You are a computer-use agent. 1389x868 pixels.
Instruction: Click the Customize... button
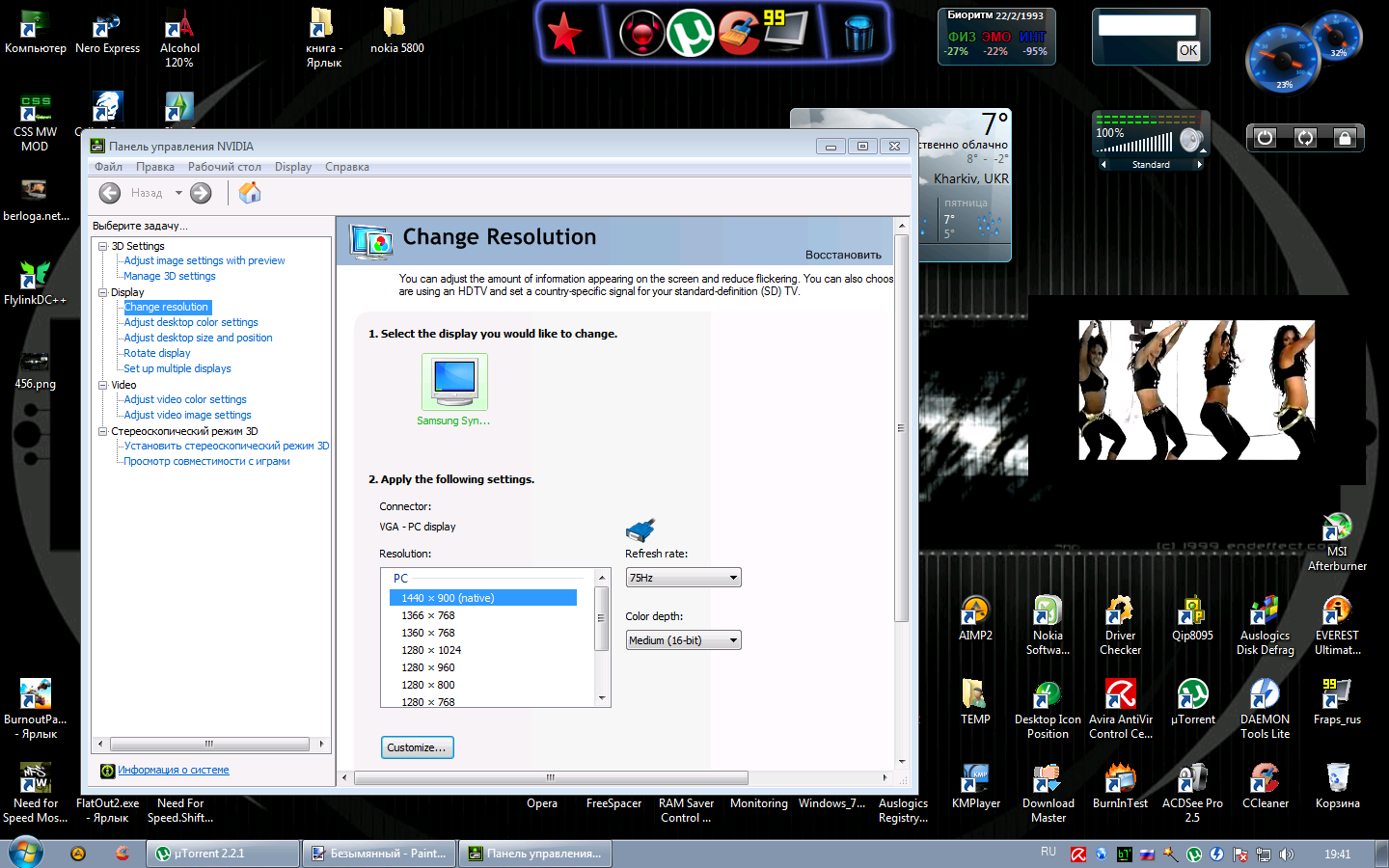point(417,747)
